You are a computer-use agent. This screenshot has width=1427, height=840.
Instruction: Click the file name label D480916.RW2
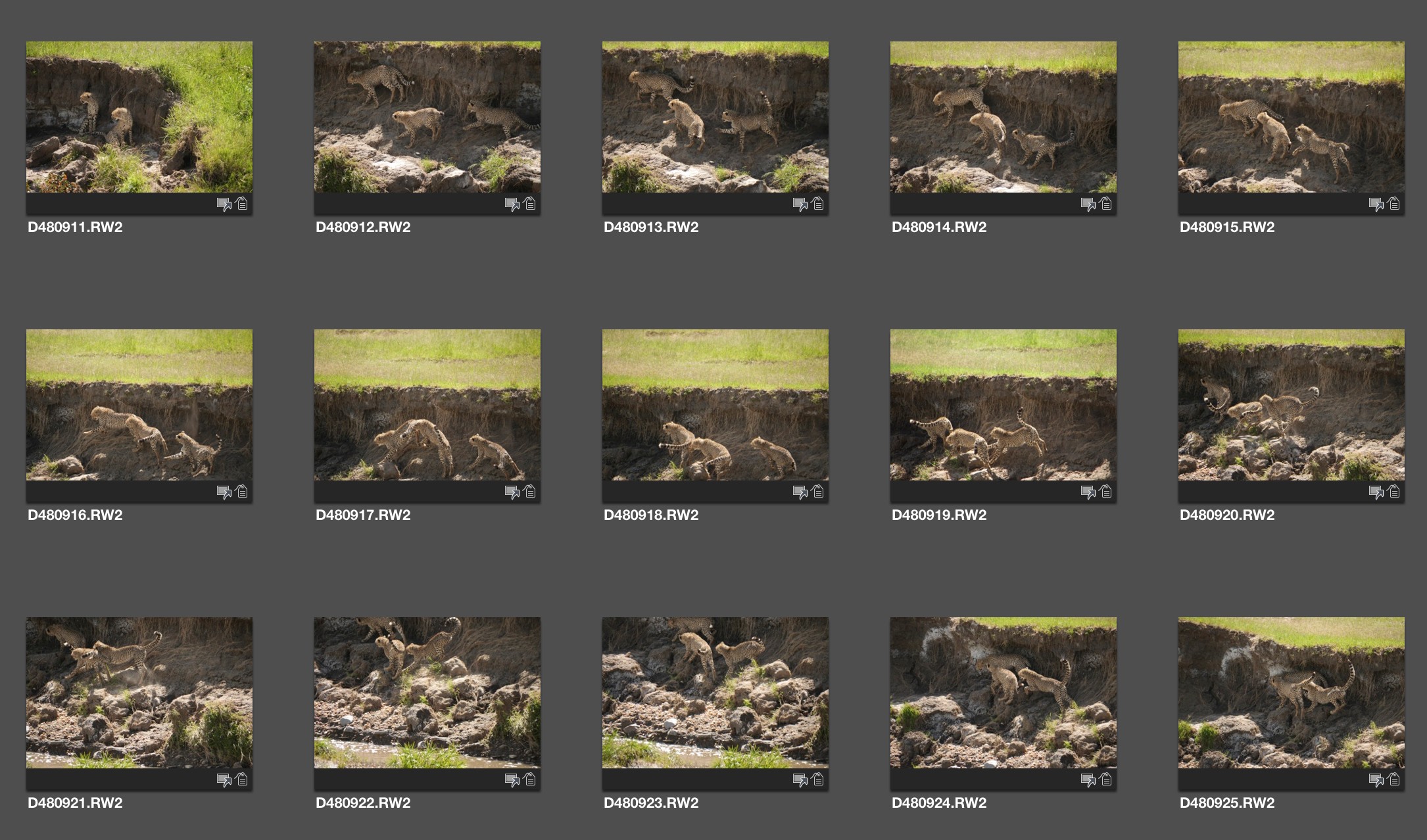[75, 515]
